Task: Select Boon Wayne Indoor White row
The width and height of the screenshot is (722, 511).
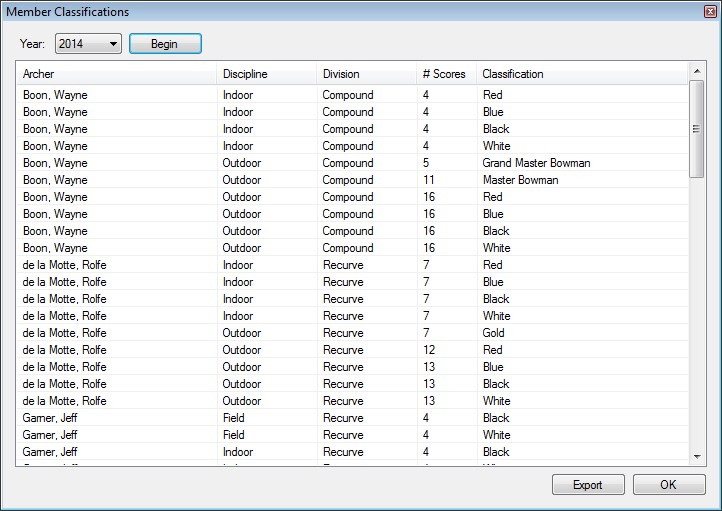Action: click(x=353, y=146)
